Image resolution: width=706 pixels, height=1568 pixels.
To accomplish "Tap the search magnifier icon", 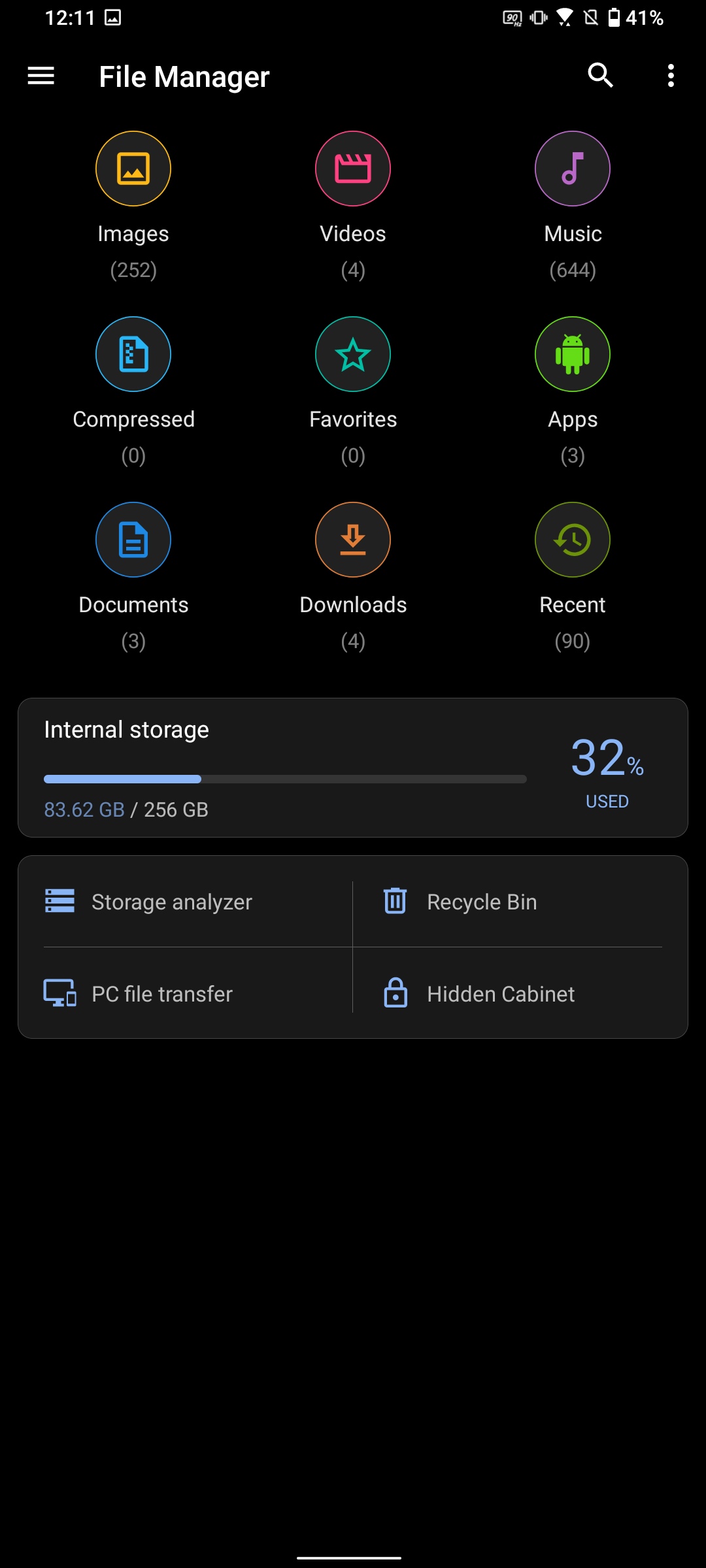I will 600,76.
